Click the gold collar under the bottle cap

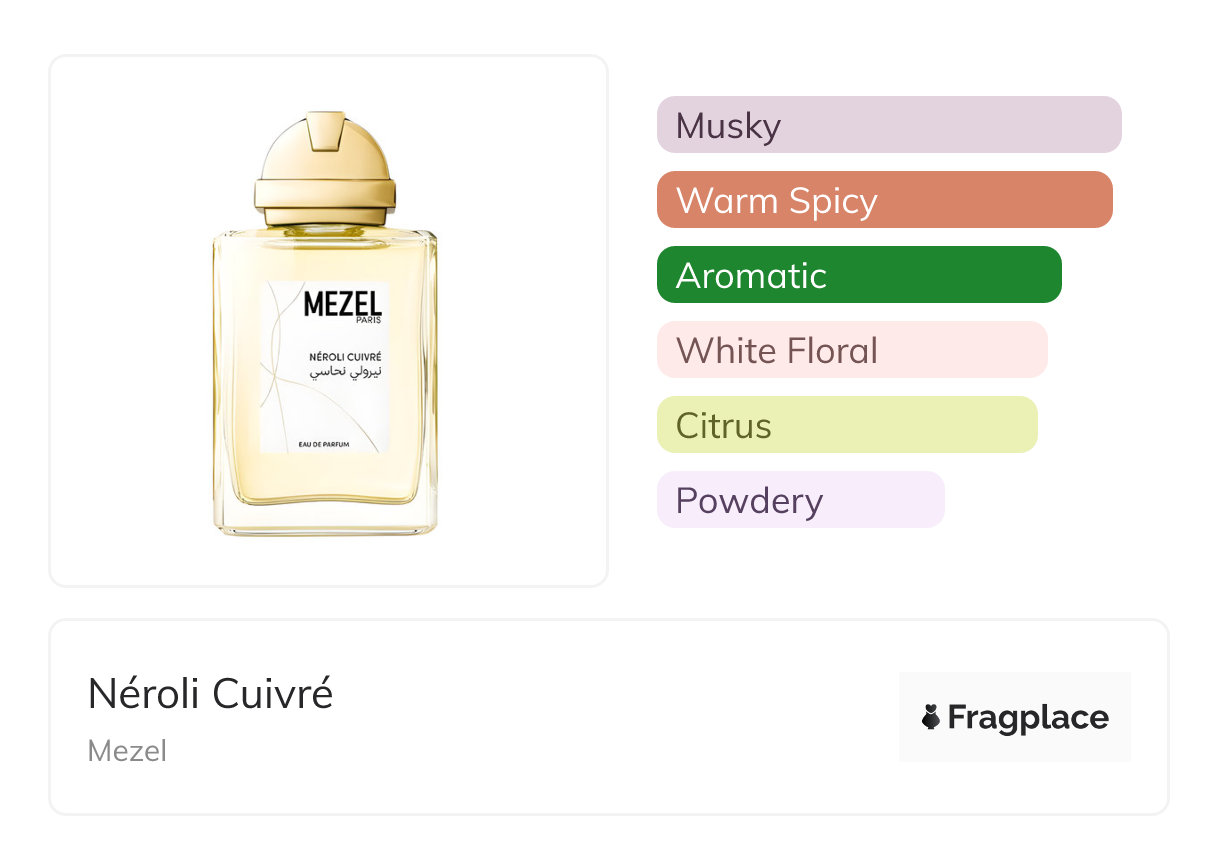point(325,193)
